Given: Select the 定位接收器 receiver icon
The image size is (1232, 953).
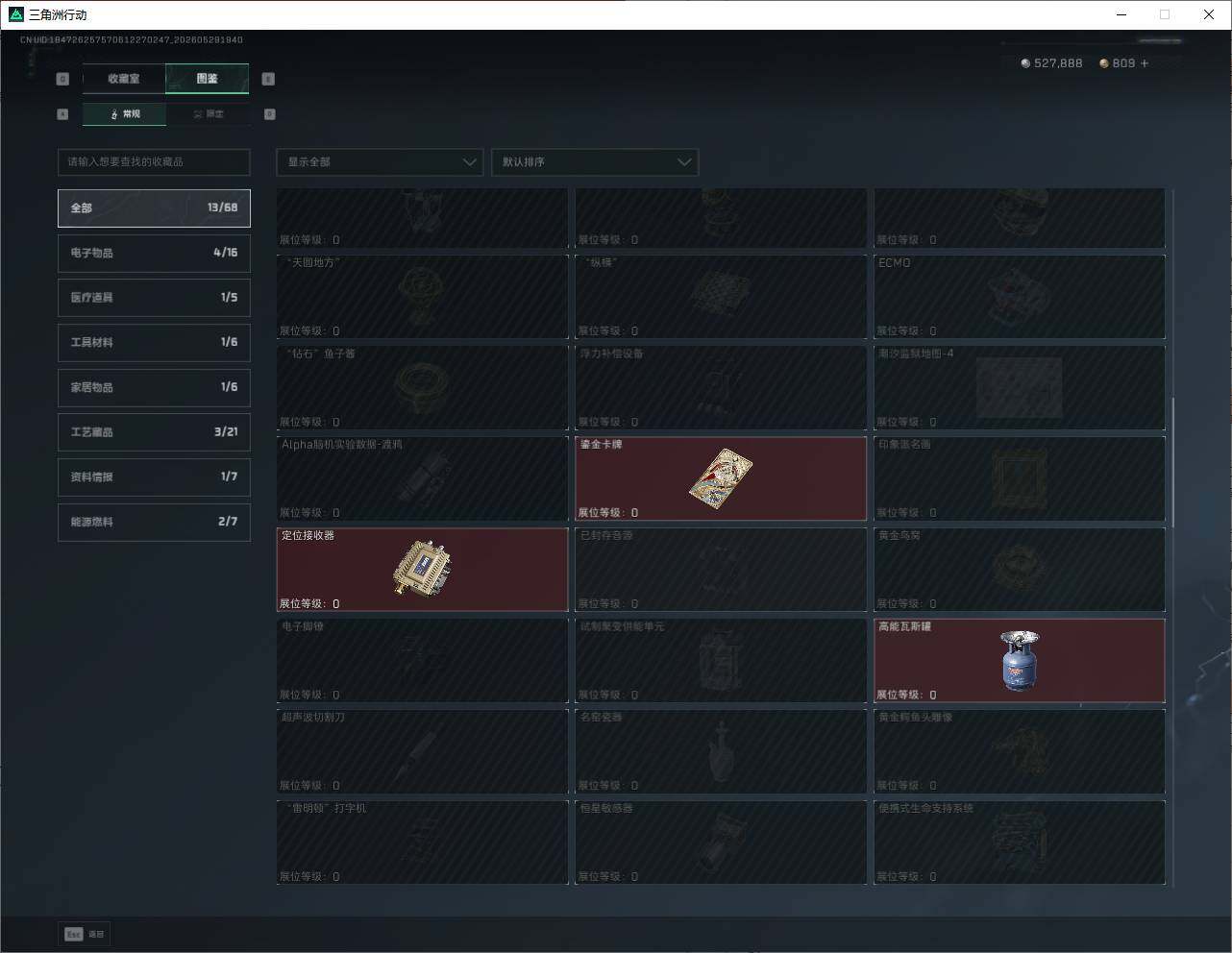Looking at the screenshot, I should 423,567.
